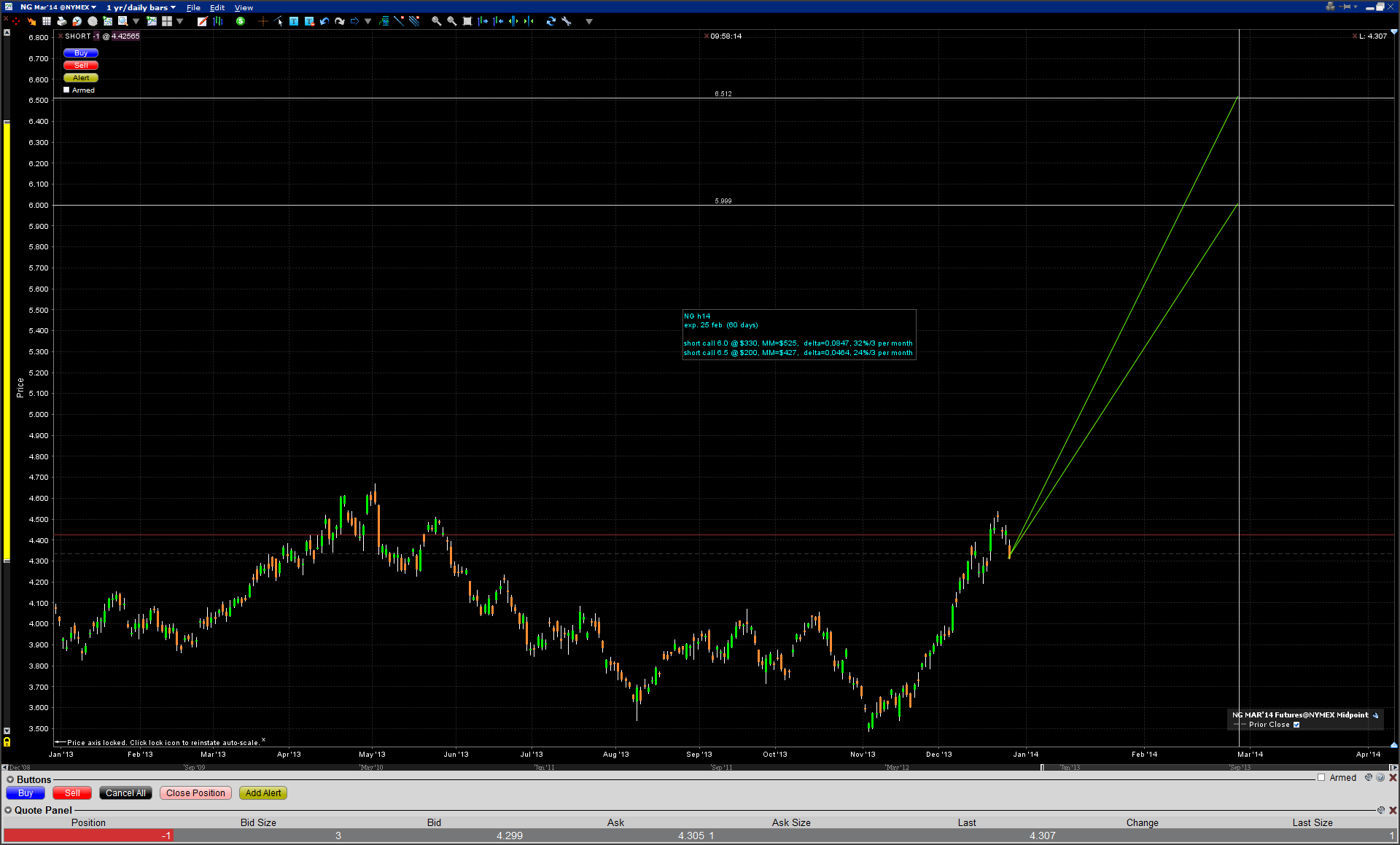The image size is (1400, 845).
Task: Click the NG h14 cyan annotation text box
Action: pos(798,335)
